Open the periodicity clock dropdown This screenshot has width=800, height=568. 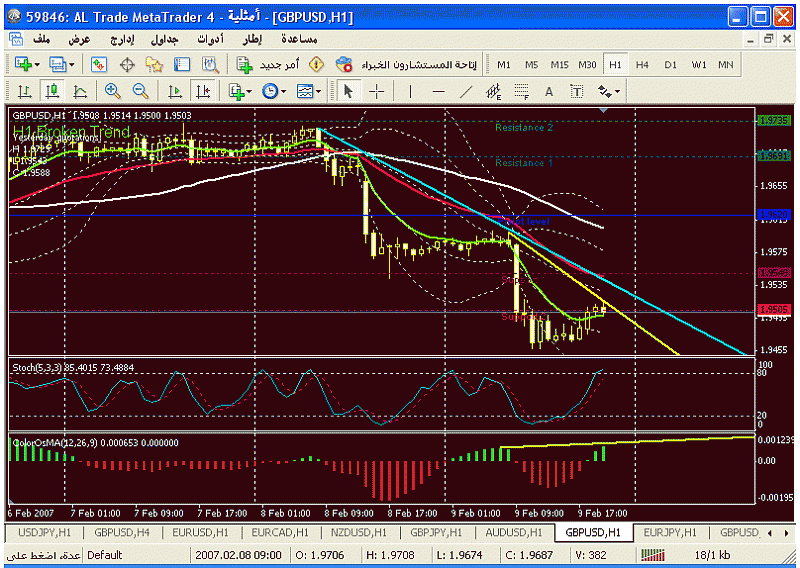[x=273, y=91]
